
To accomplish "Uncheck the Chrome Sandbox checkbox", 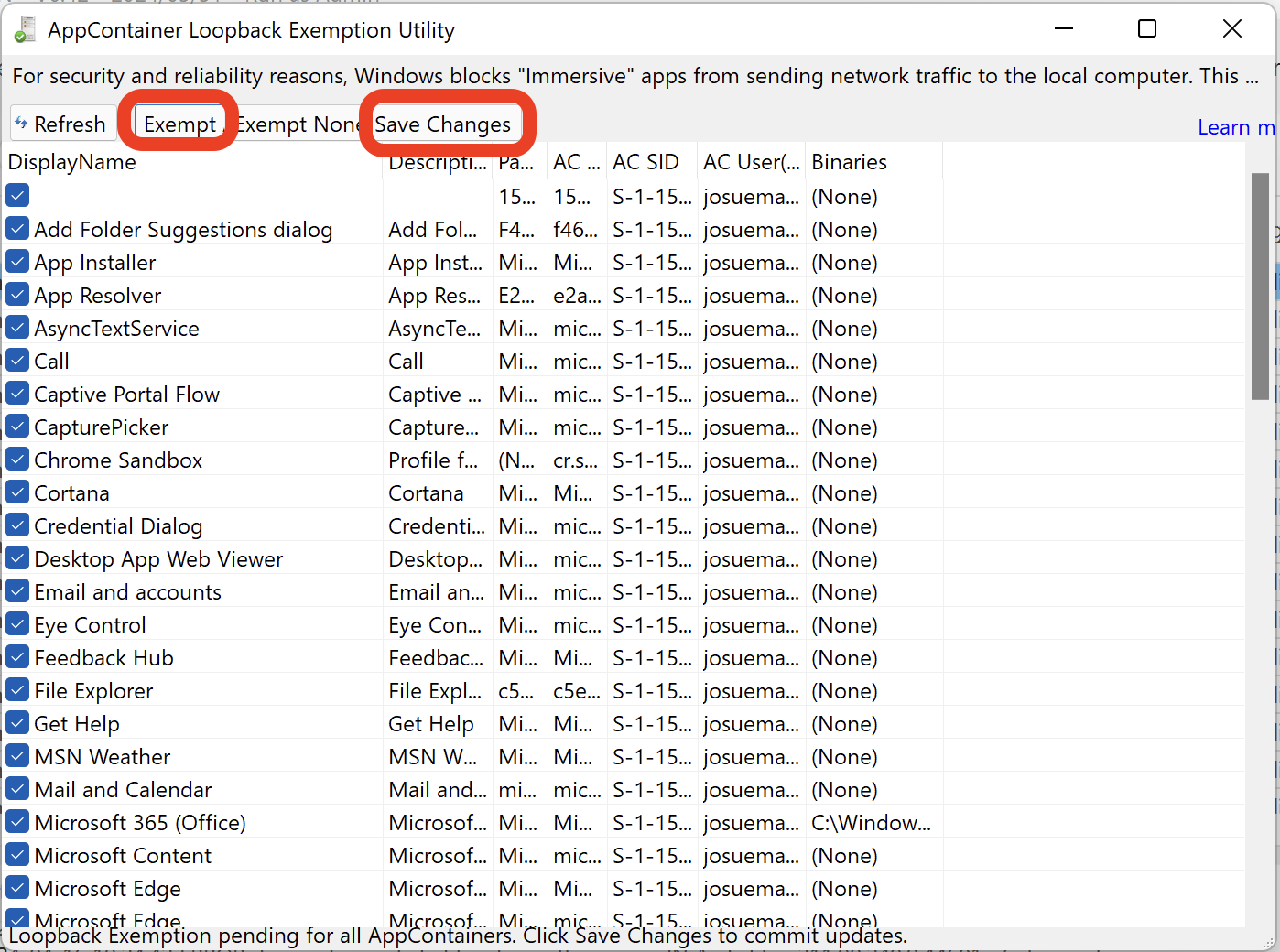I will point(17,460).
